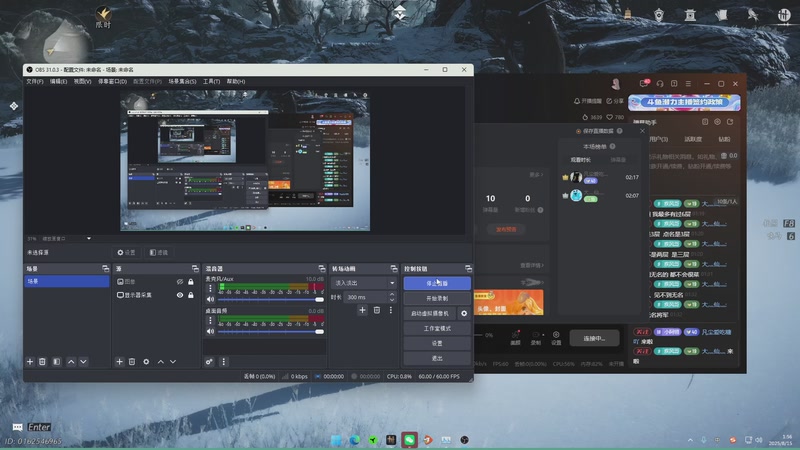
Task: Open the 停靠窗口(D) menu
Action: click(x=112, y=82)
